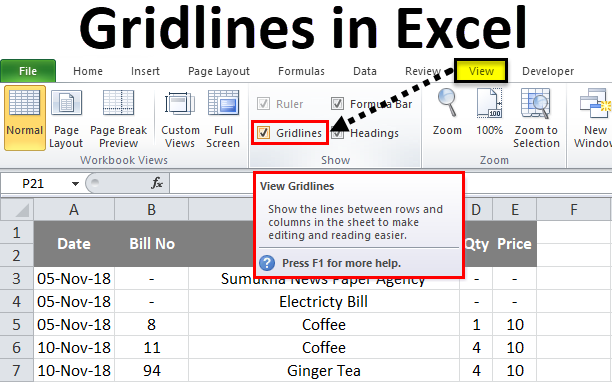This screenshot has width=612, height=382.
Task: Uncheck the Gridlines checkbox
Action: pyautogui.click(x=263, y=133)
